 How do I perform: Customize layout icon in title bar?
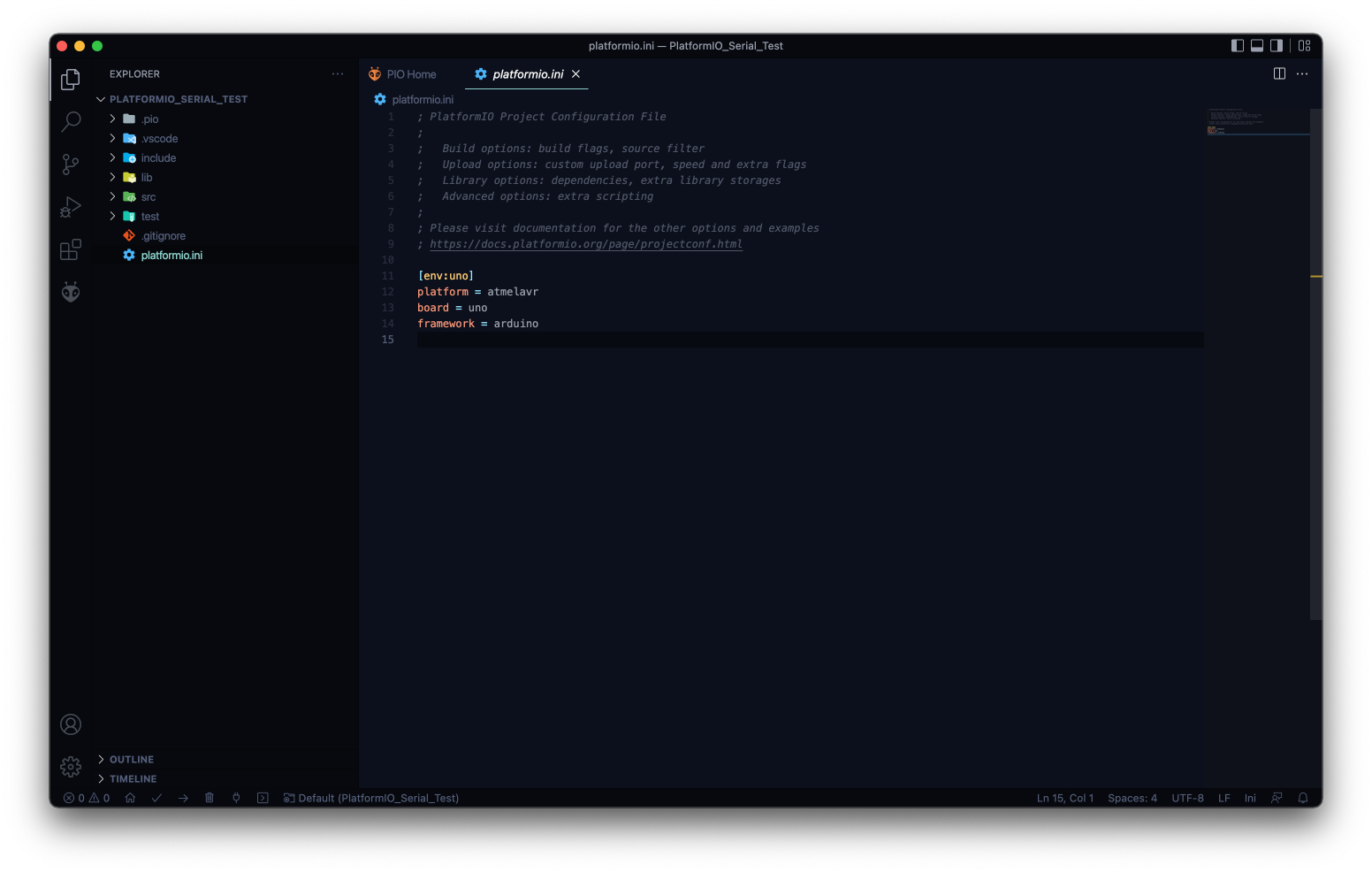point(1305,46)
